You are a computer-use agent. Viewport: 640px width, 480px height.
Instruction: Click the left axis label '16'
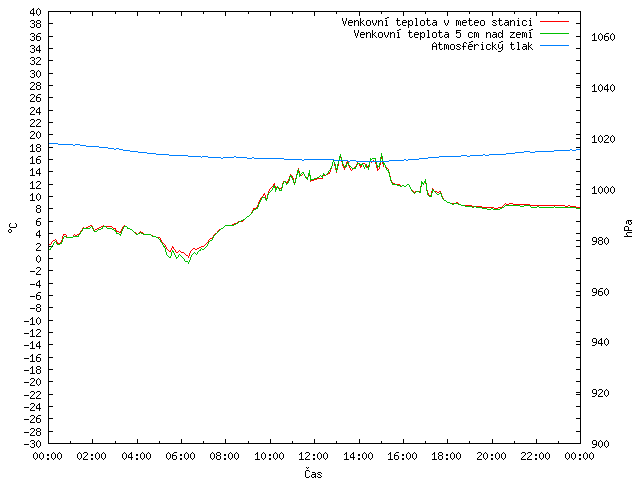click(x=36, y=160)
